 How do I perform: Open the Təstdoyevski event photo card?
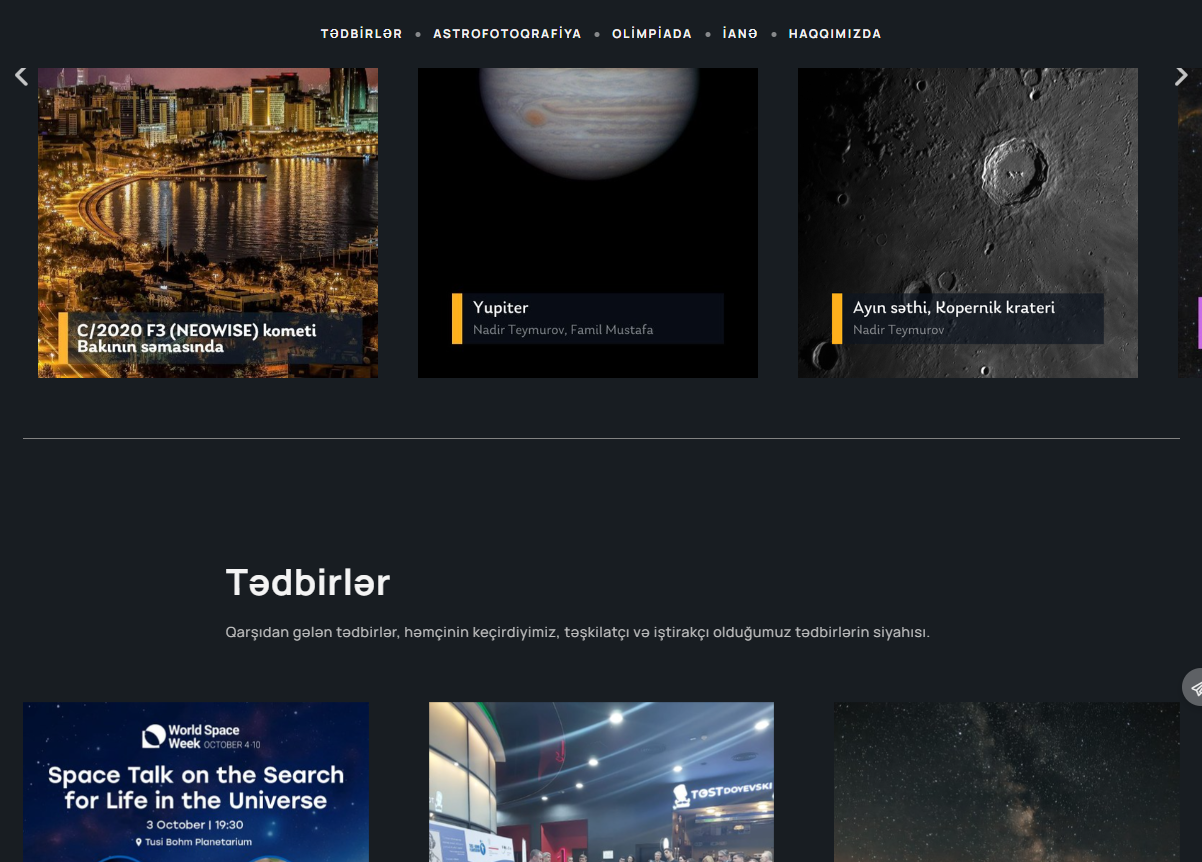pos(601,782)
